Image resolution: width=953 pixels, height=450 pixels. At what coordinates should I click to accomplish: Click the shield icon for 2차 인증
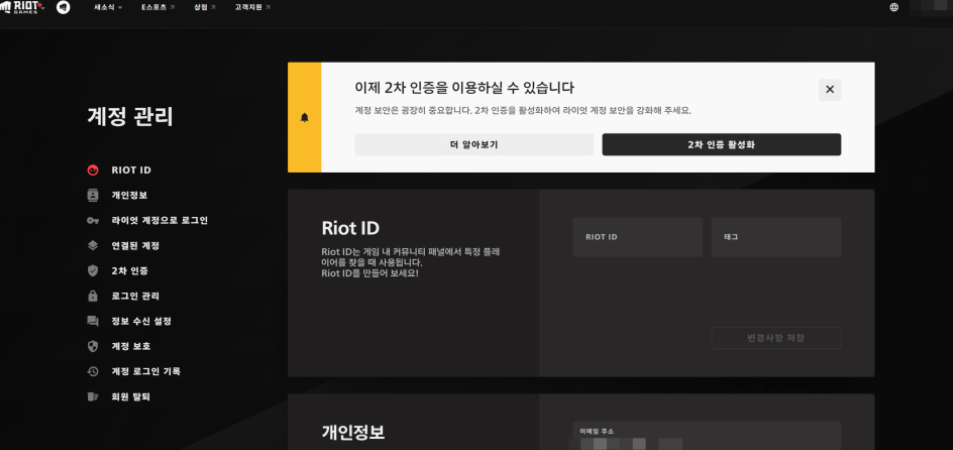click(x=92, y=271)
